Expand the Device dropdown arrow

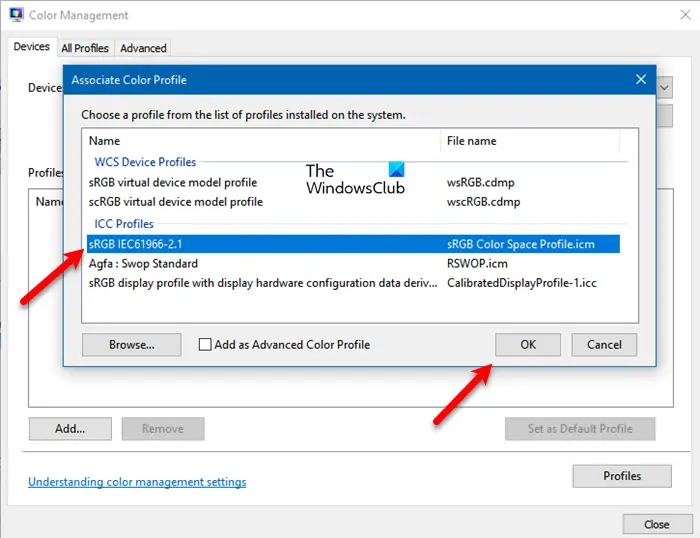(664, 88)
